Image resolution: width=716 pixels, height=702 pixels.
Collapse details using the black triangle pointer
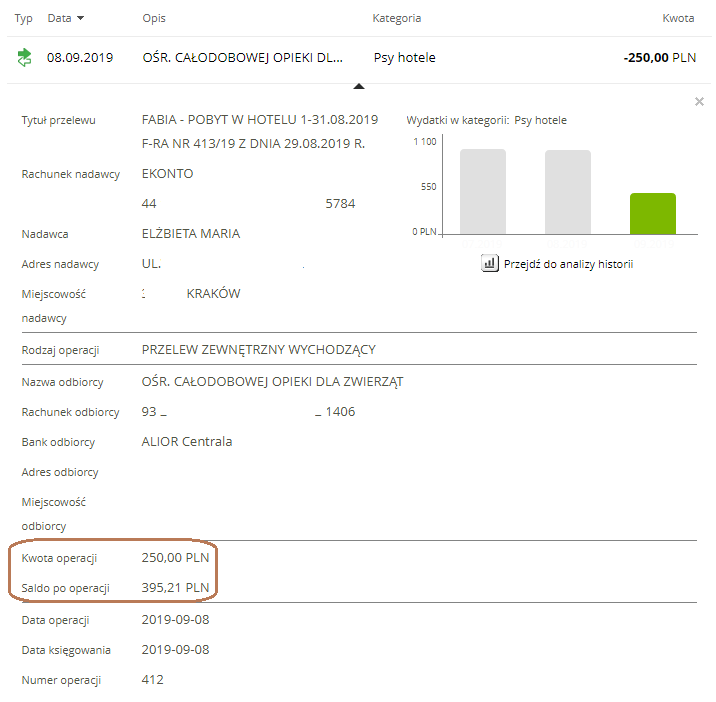pyautogui.click(x=358, y=85)
